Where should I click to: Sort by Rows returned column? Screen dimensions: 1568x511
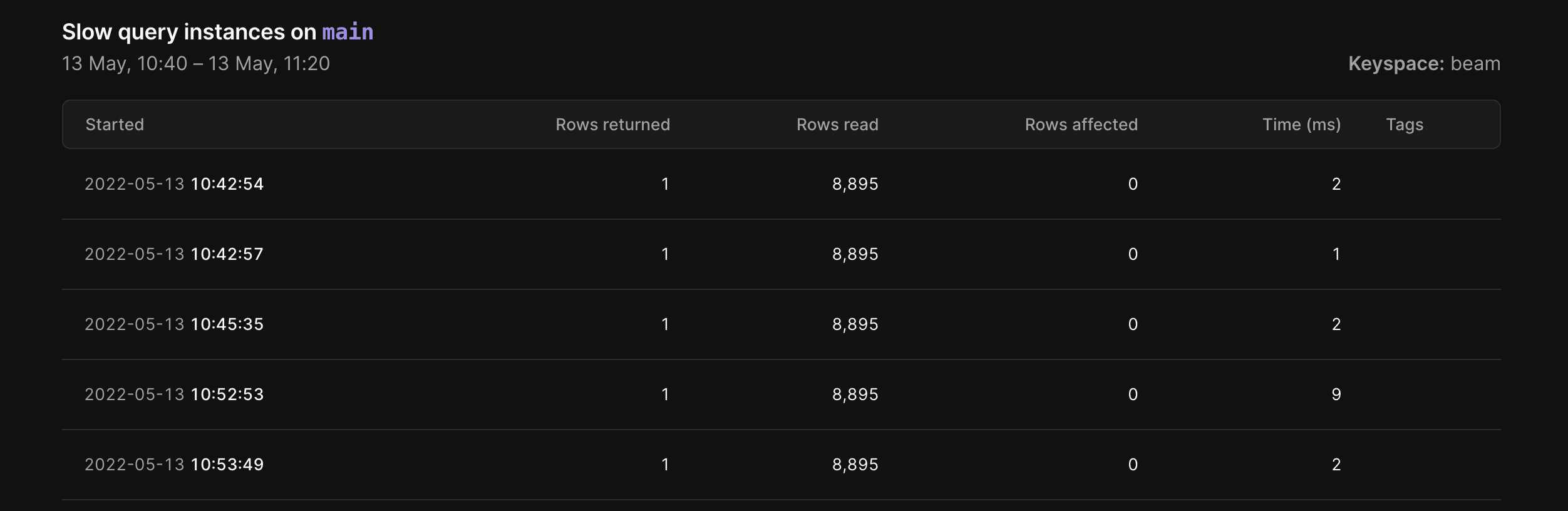pyautogui.click(x=612, y=125)
